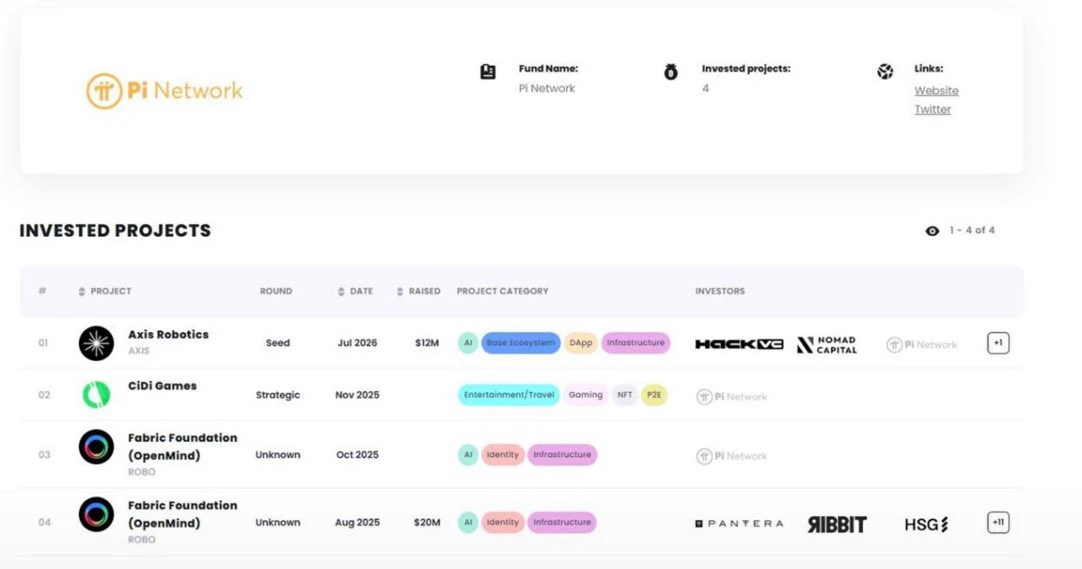Click Identity tag in Aug 2025 row
Screen dimensions: 1082x569
pyautogui.click(x=502, y=523)
